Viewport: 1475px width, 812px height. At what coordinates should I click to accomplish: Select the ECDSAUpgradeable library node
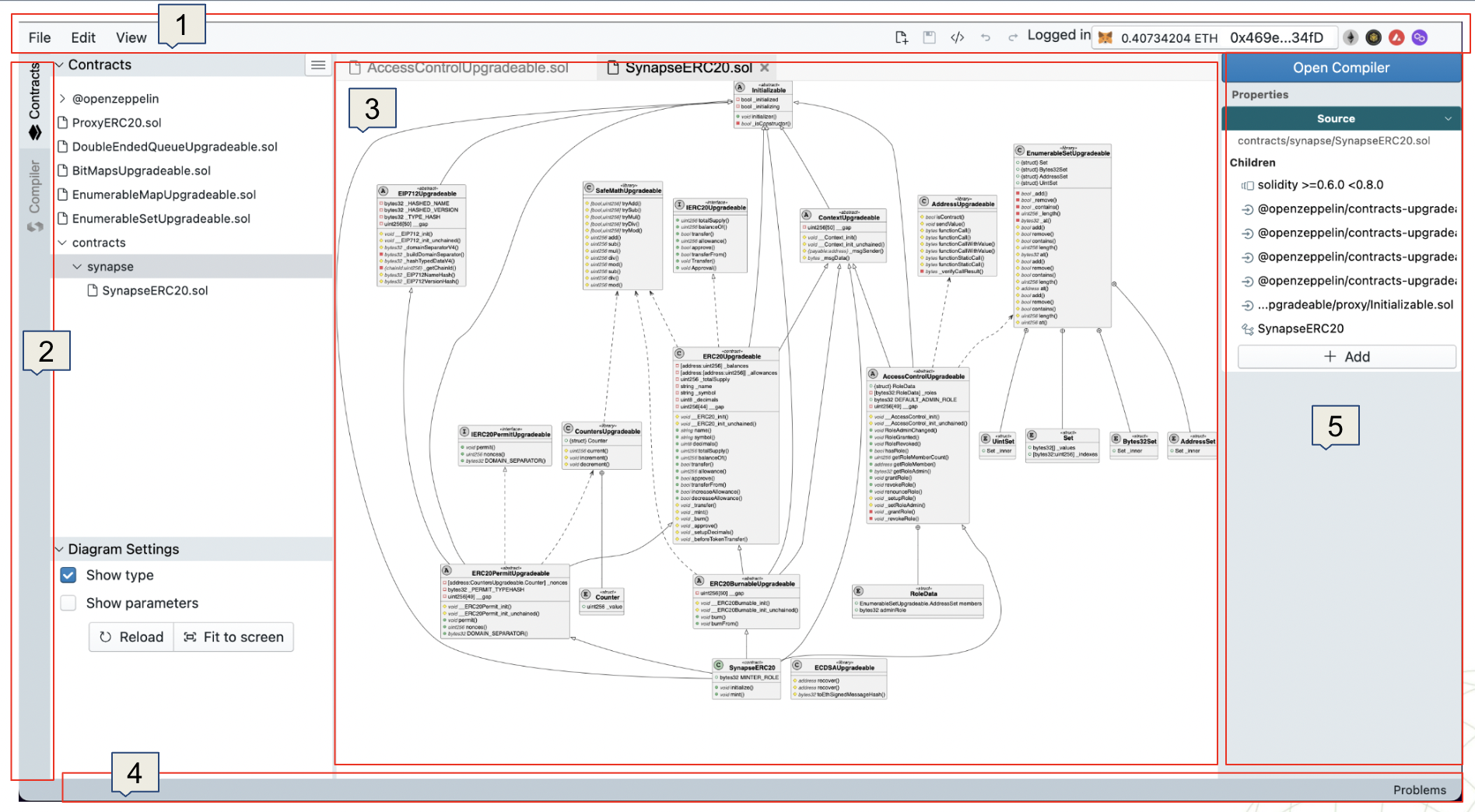click(x=839, y=679)
